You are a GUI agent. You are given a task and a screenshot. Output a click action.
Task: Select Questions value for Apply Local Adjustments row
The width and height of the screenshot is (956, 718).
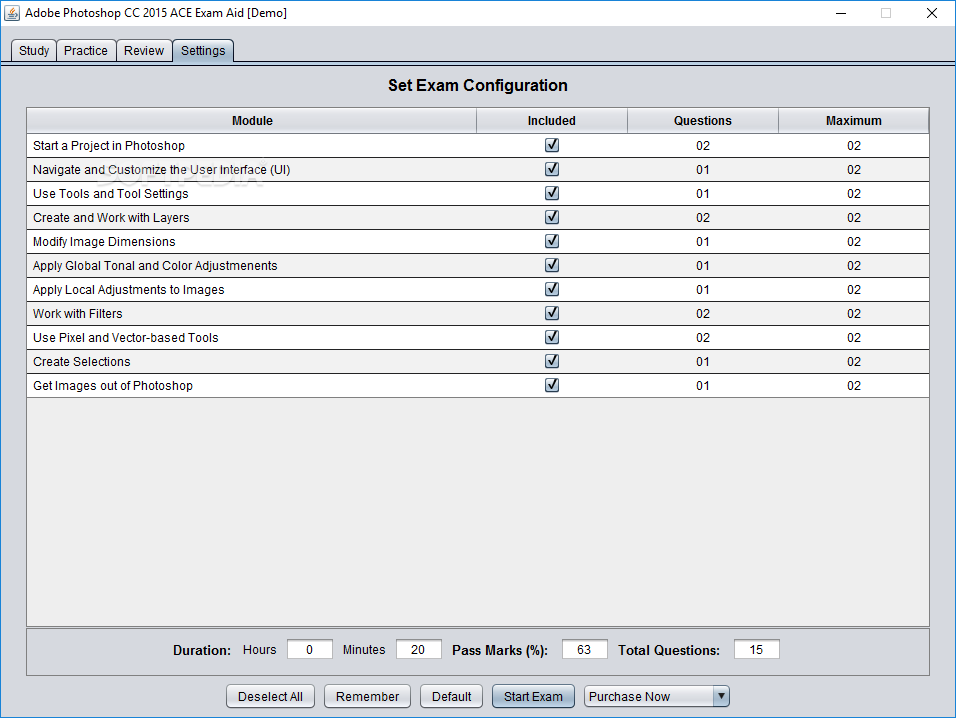(703, 290)
